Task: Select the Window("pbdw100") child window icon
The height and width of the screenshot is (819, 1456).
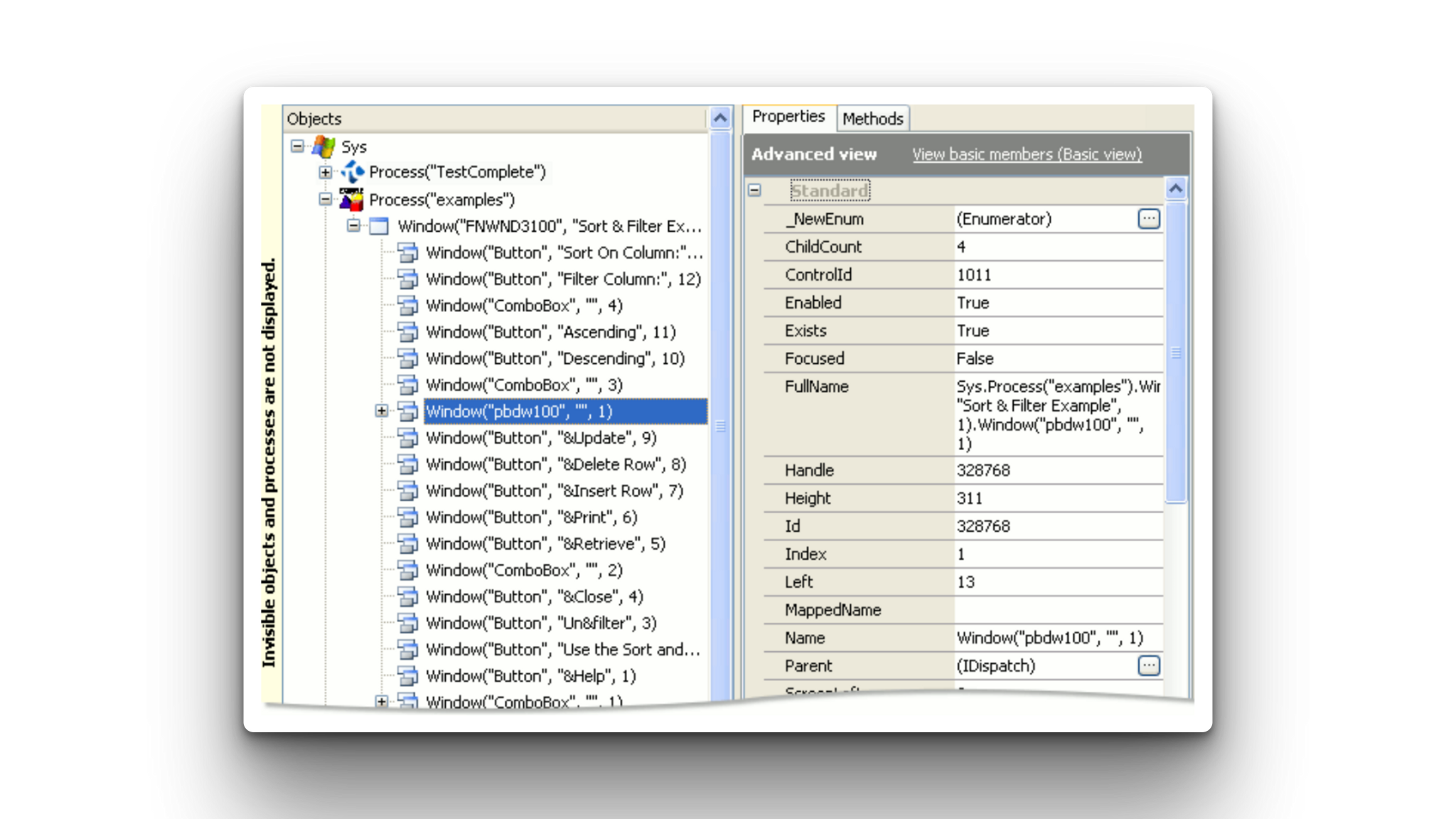Action: [409, 411]
